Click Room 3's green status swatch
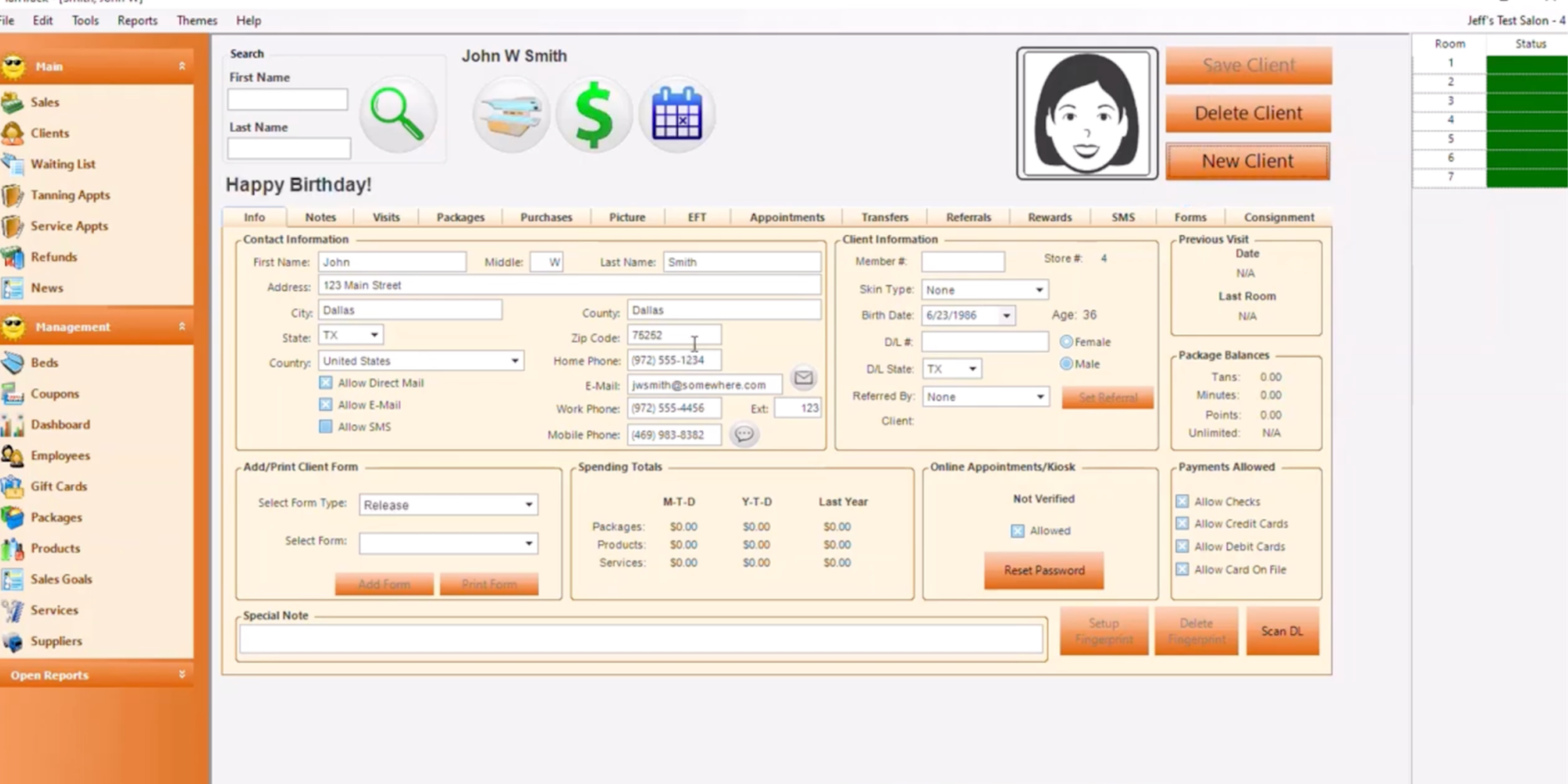Screen dimensions: 1568x784 point(1526,101)
